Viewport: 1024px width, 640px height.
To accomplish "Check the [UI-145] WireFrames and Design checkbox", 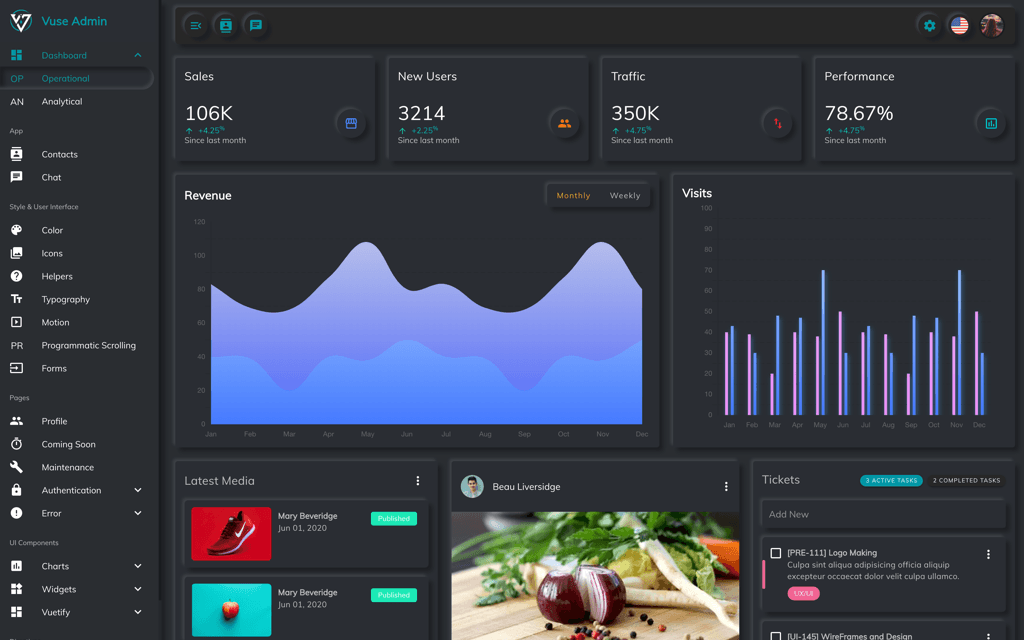I will pyautogui.click(x=776, y=636).
